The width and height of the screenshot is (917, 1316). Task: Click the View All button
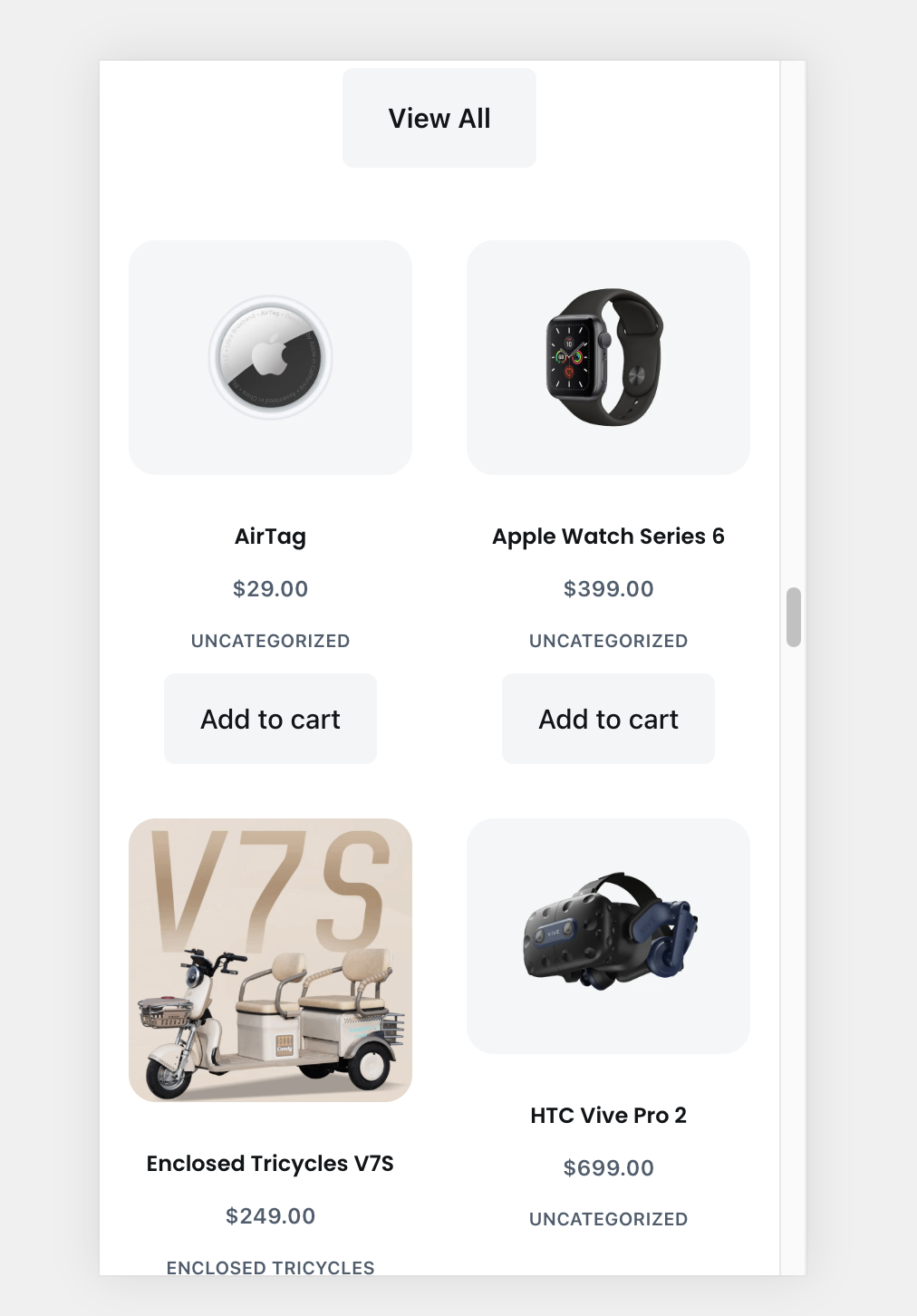(x=439, y=118)
